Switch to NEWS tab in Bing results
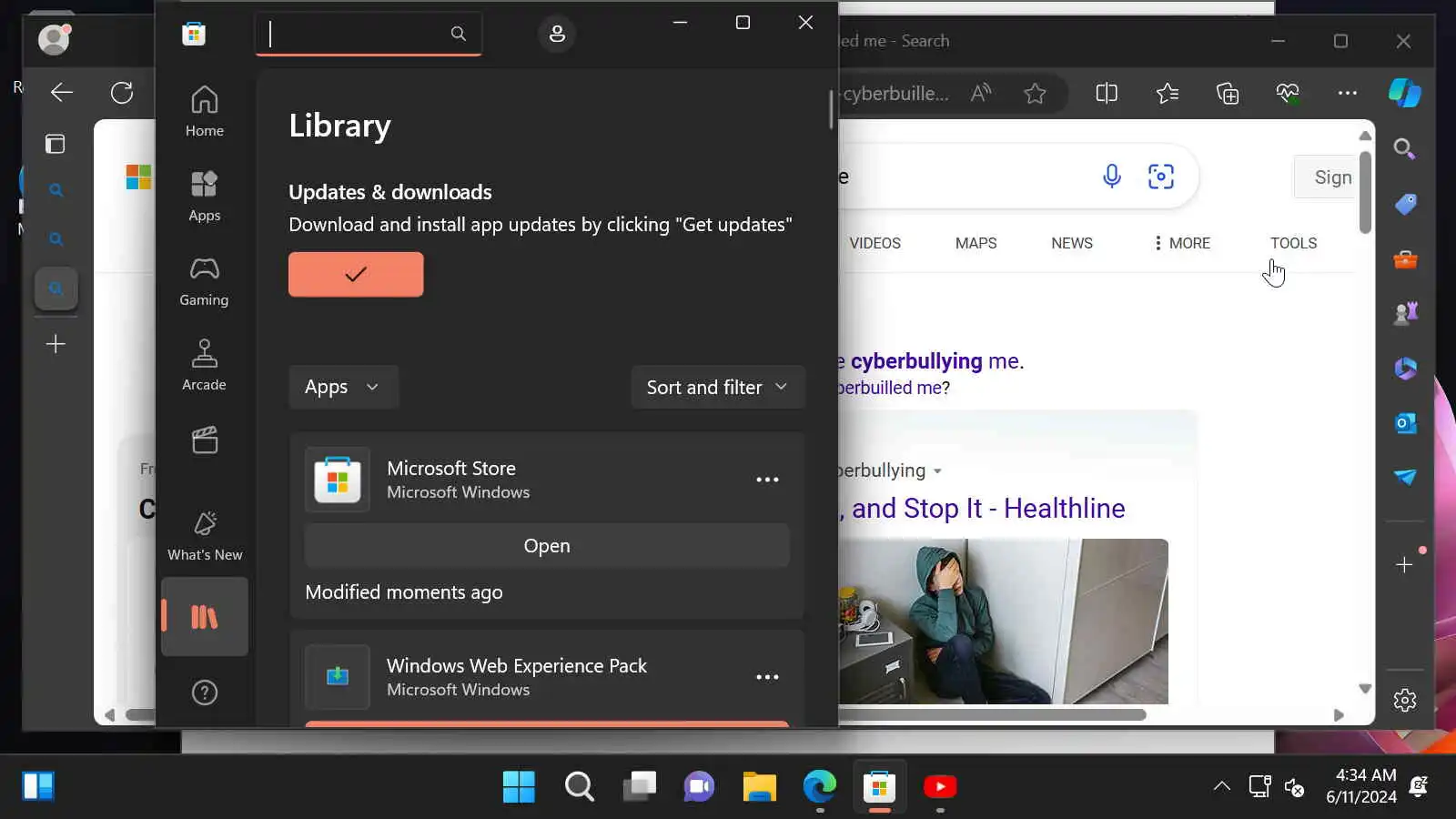 coord(1072,243)
